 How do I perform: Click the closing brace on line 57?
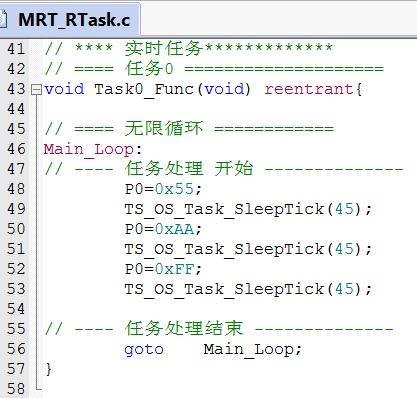pos(49,369)
